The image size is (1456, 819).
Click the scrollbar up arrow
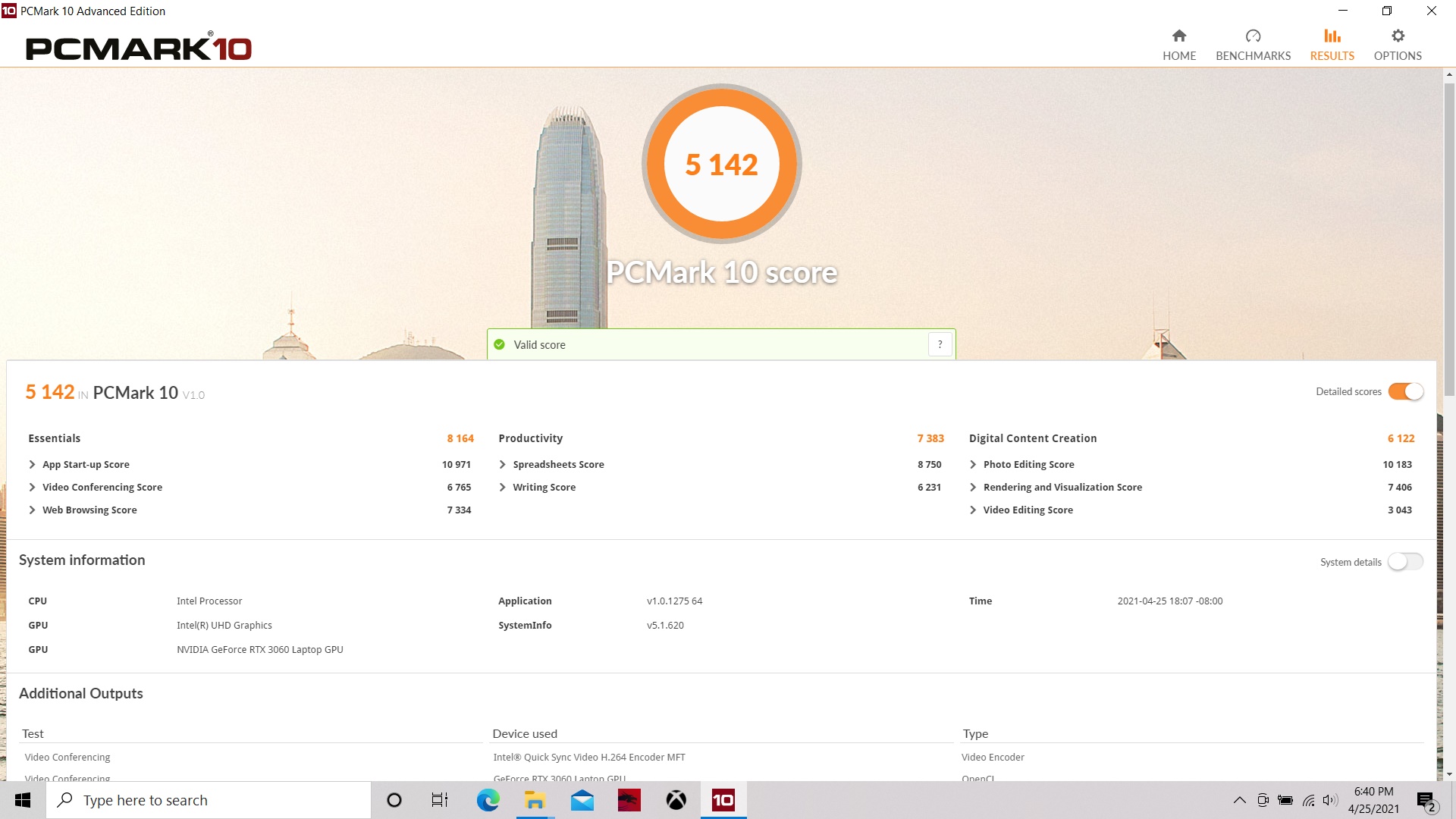point(1449,74)
